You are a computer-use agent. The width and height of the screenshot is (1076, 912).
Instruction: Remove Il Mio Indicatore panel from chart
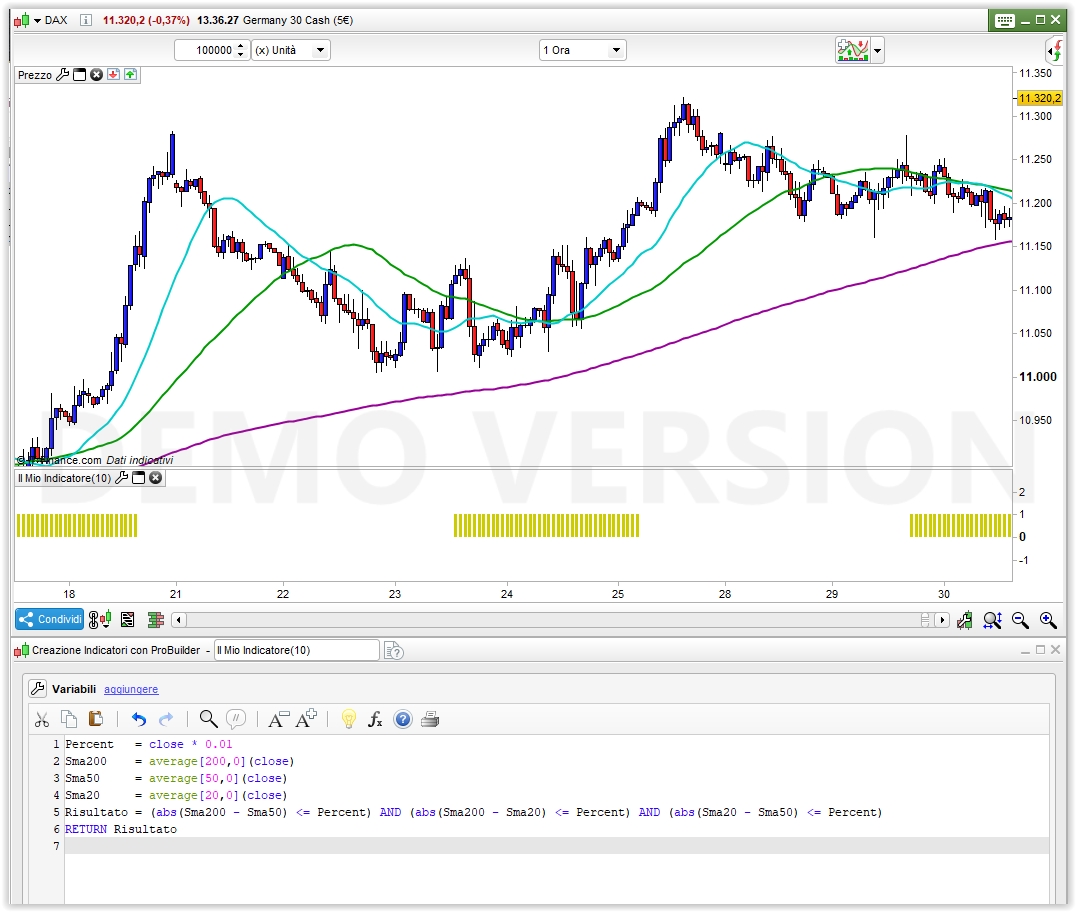click(156, 478)
